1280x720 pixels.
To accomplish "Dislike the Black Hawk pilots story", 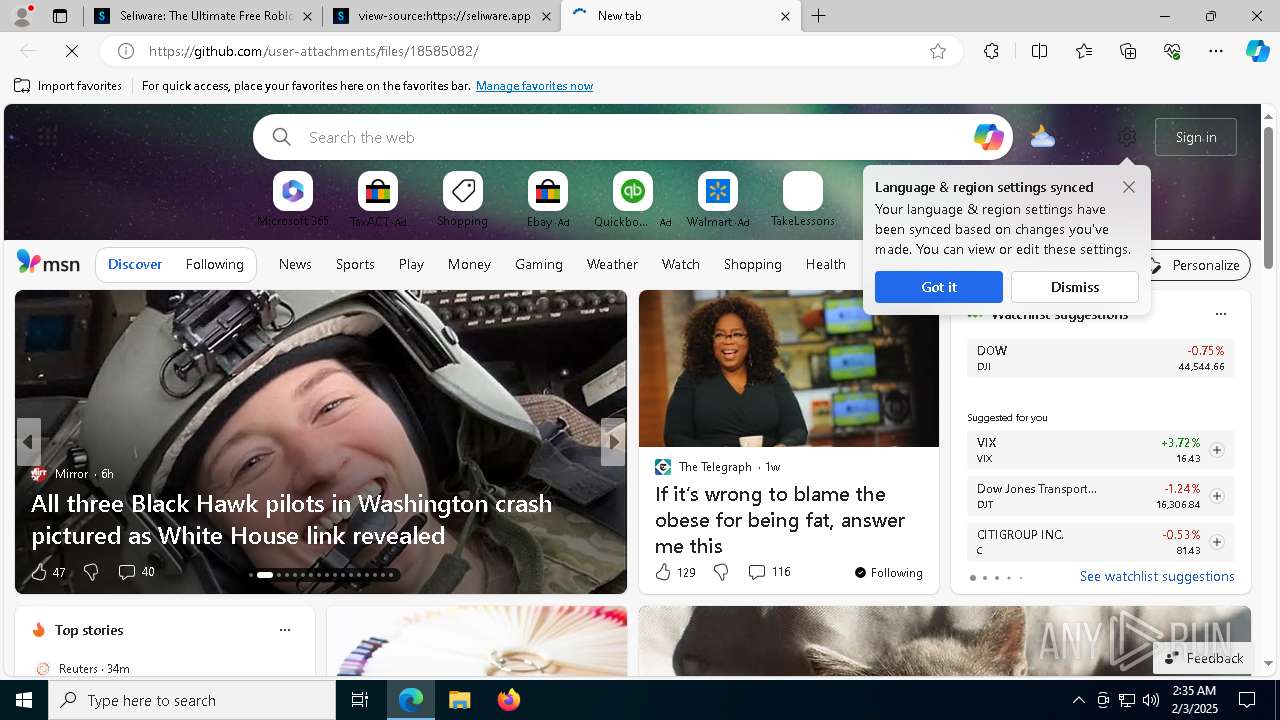I will [91, 572].
